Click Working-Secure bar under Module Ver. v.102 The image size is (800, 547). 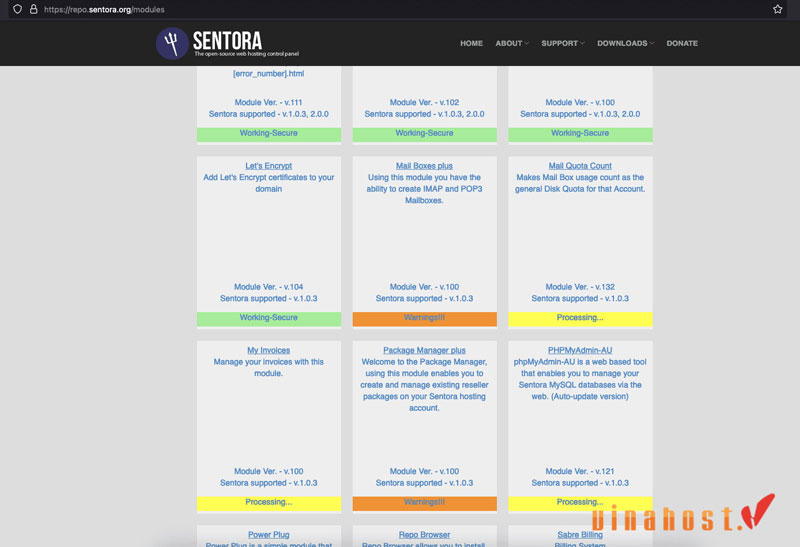[424, 134]
